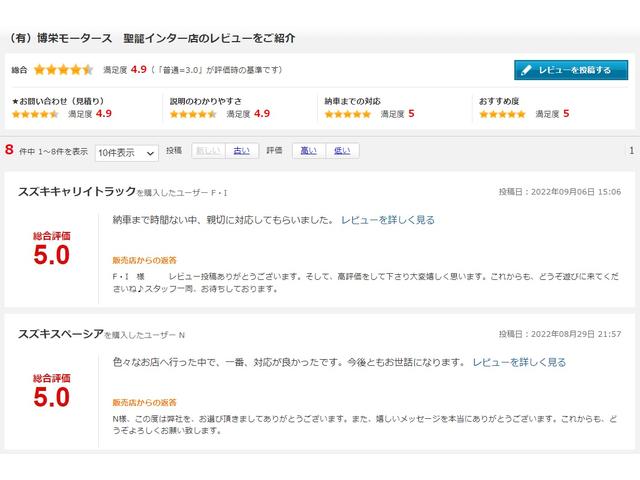The height and width of the screenshot is (480, 640).
Task: Open the 10件表示 dropdown
Action: (126, 153)
